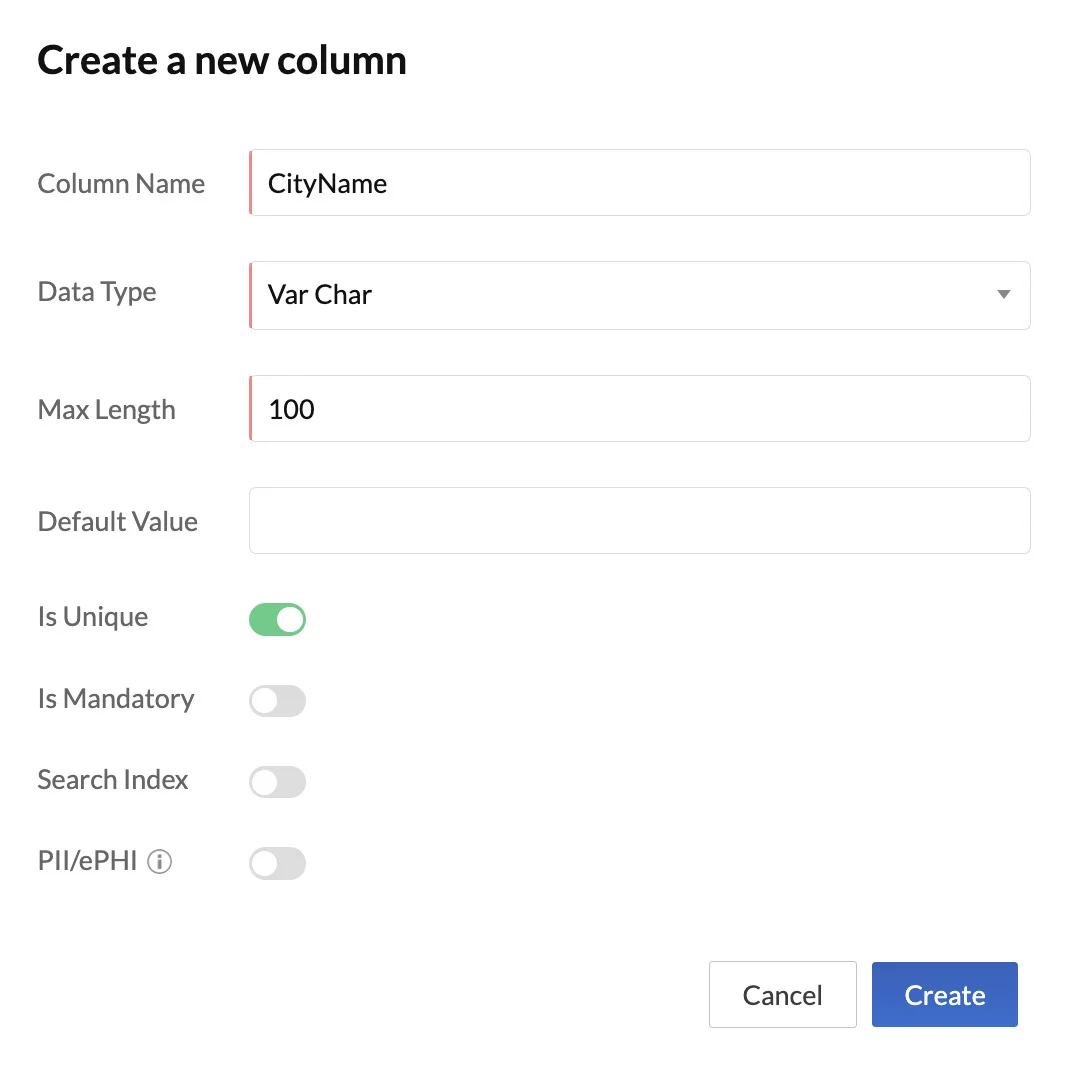Click the Is Unique label text
Viewport: 1066px width, 1066px height.
tap(93, 617)
